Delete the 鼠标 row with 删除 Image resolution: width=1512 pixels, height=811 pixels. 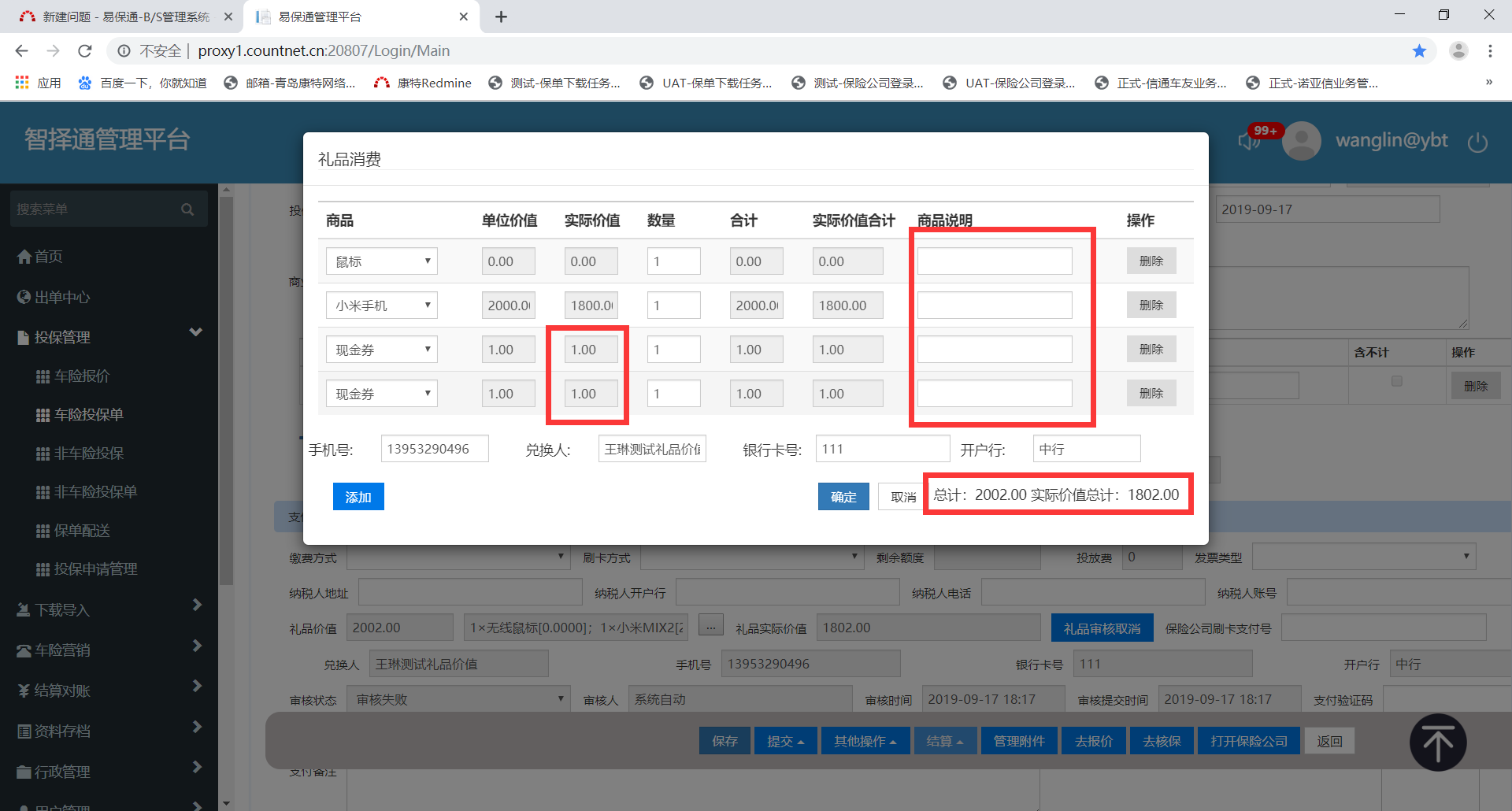[x=1151, y=261]
